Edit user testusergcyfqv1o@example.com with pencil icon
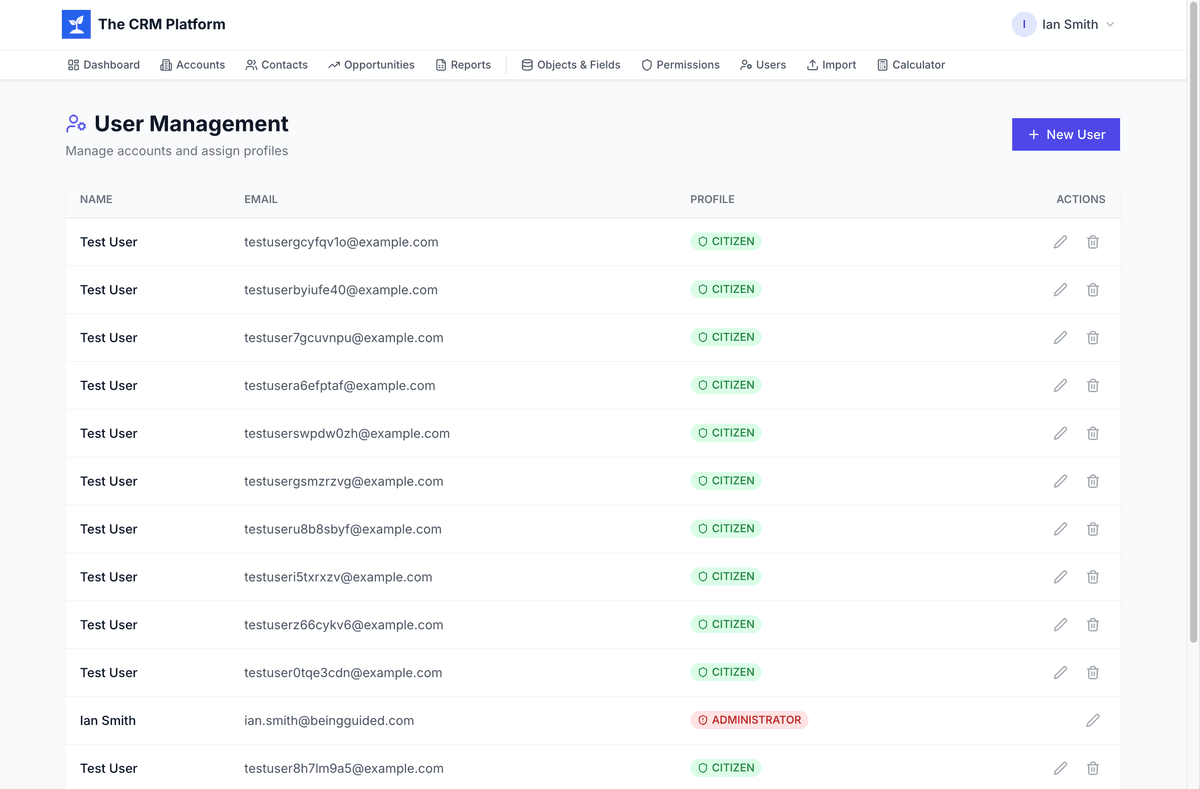This screenshot has height=789, width=1200. pyautogui.click(x=1060, y=242)
